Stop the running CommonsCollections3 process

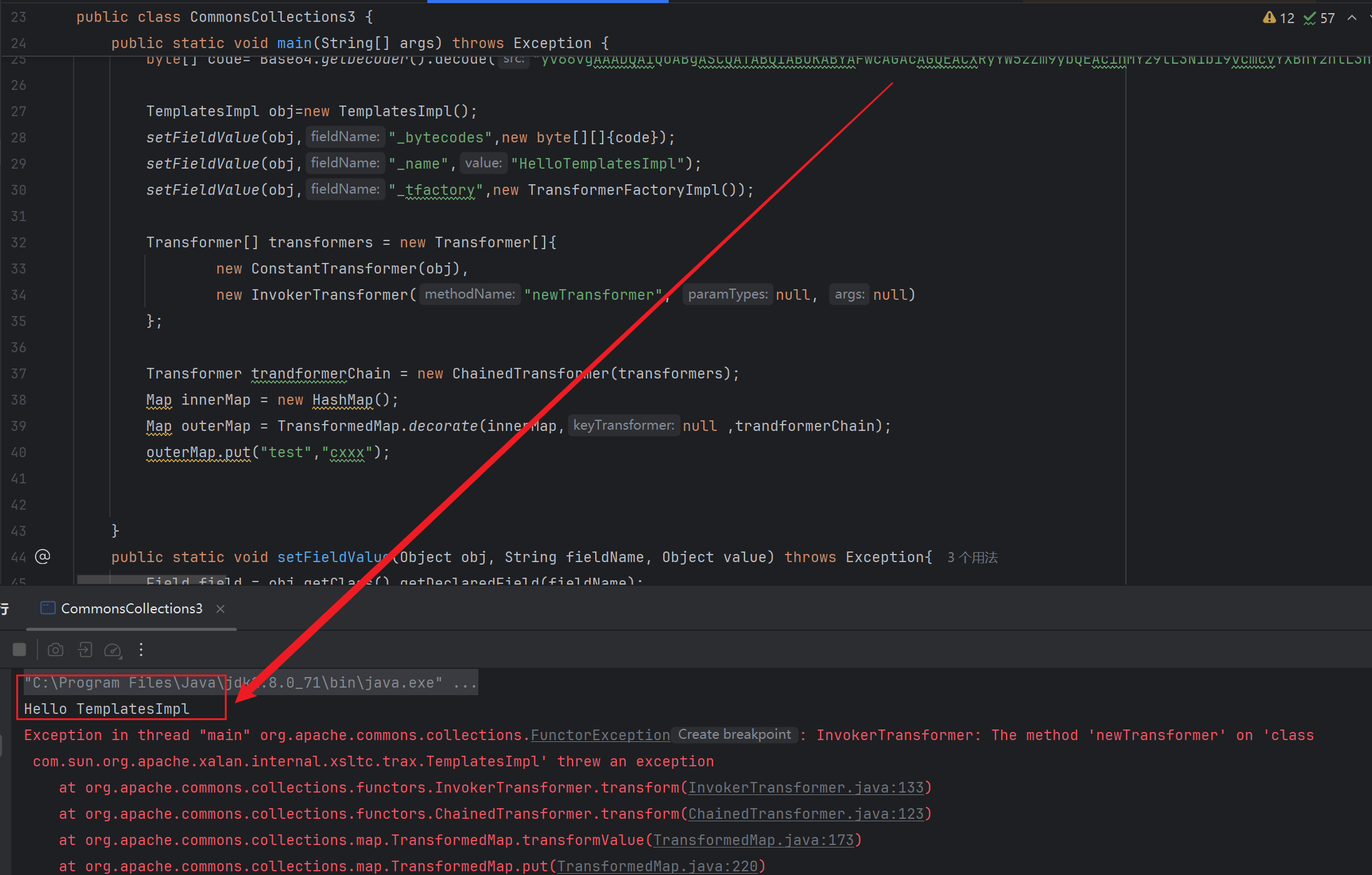[x=19, y=650]
